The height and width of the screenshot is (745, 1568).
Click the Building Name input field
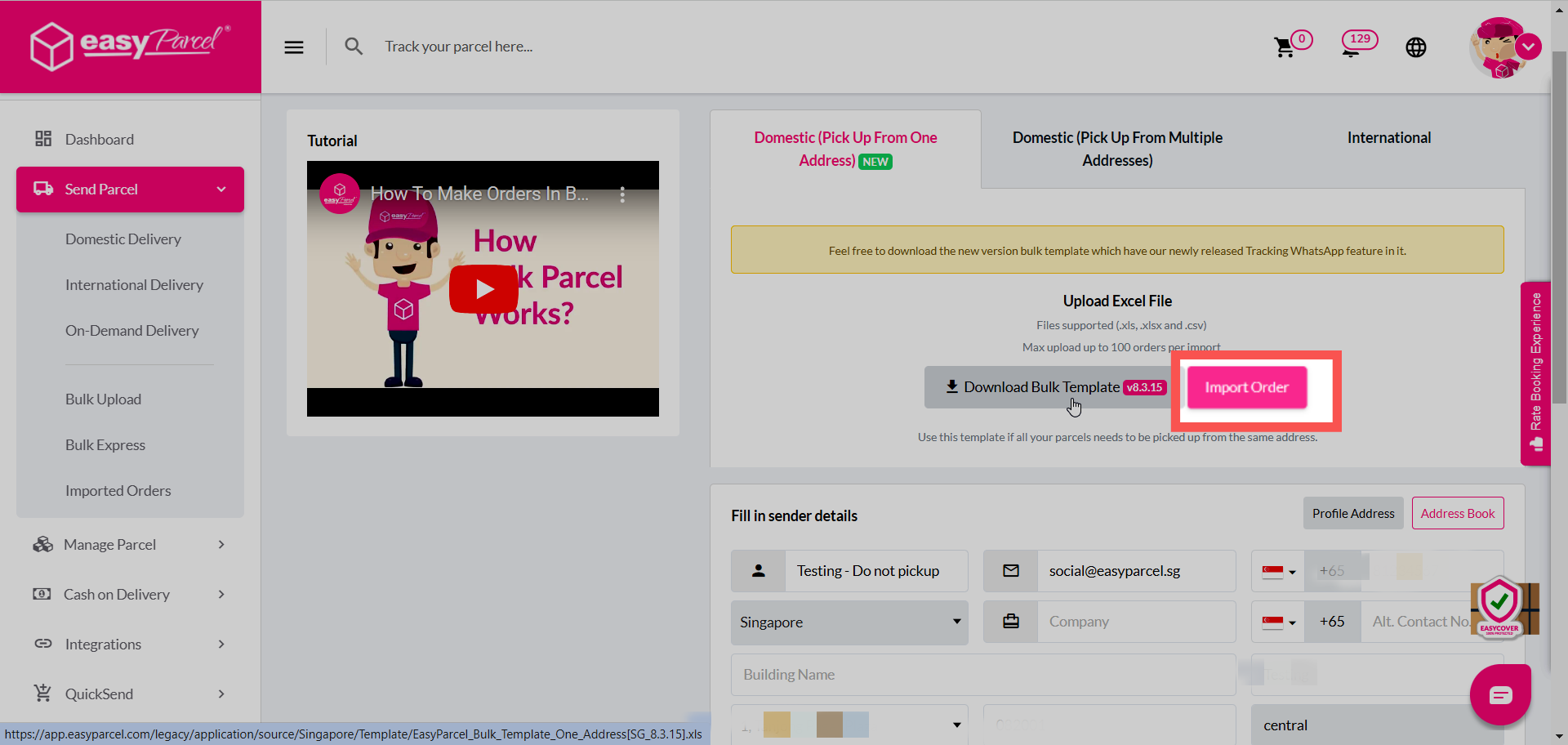coord(983,675)
